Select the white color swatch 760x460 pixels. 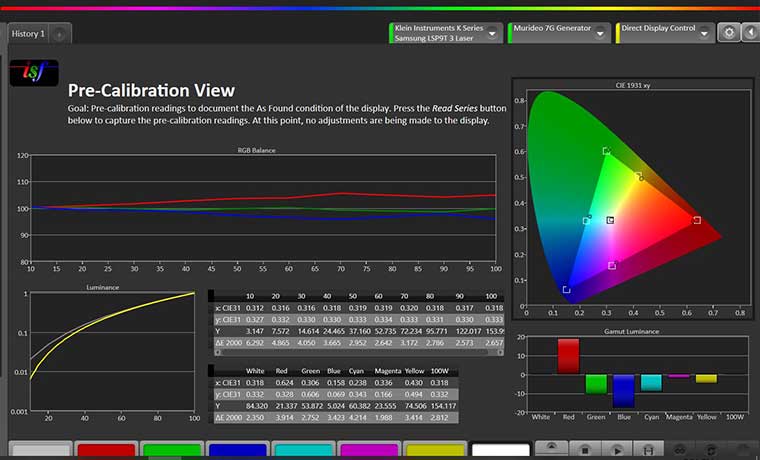(500, 451)
